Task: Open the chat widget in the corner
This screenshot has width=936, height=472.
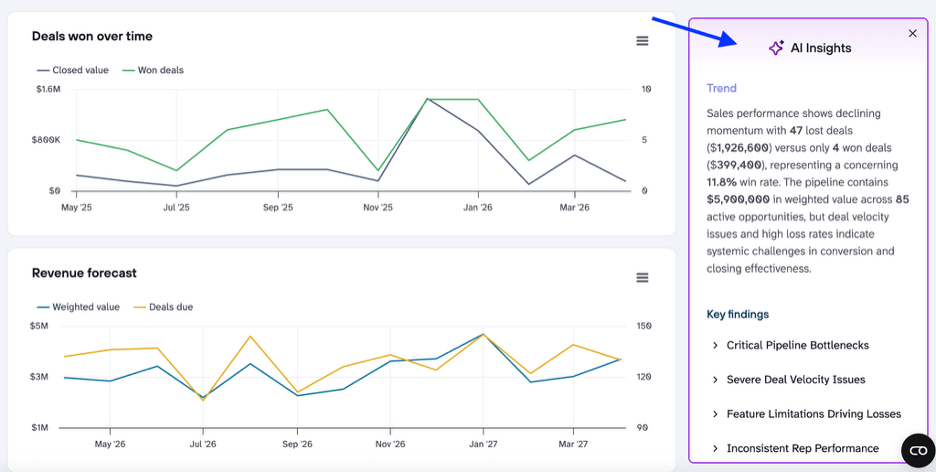Action: tap(918, 451)
